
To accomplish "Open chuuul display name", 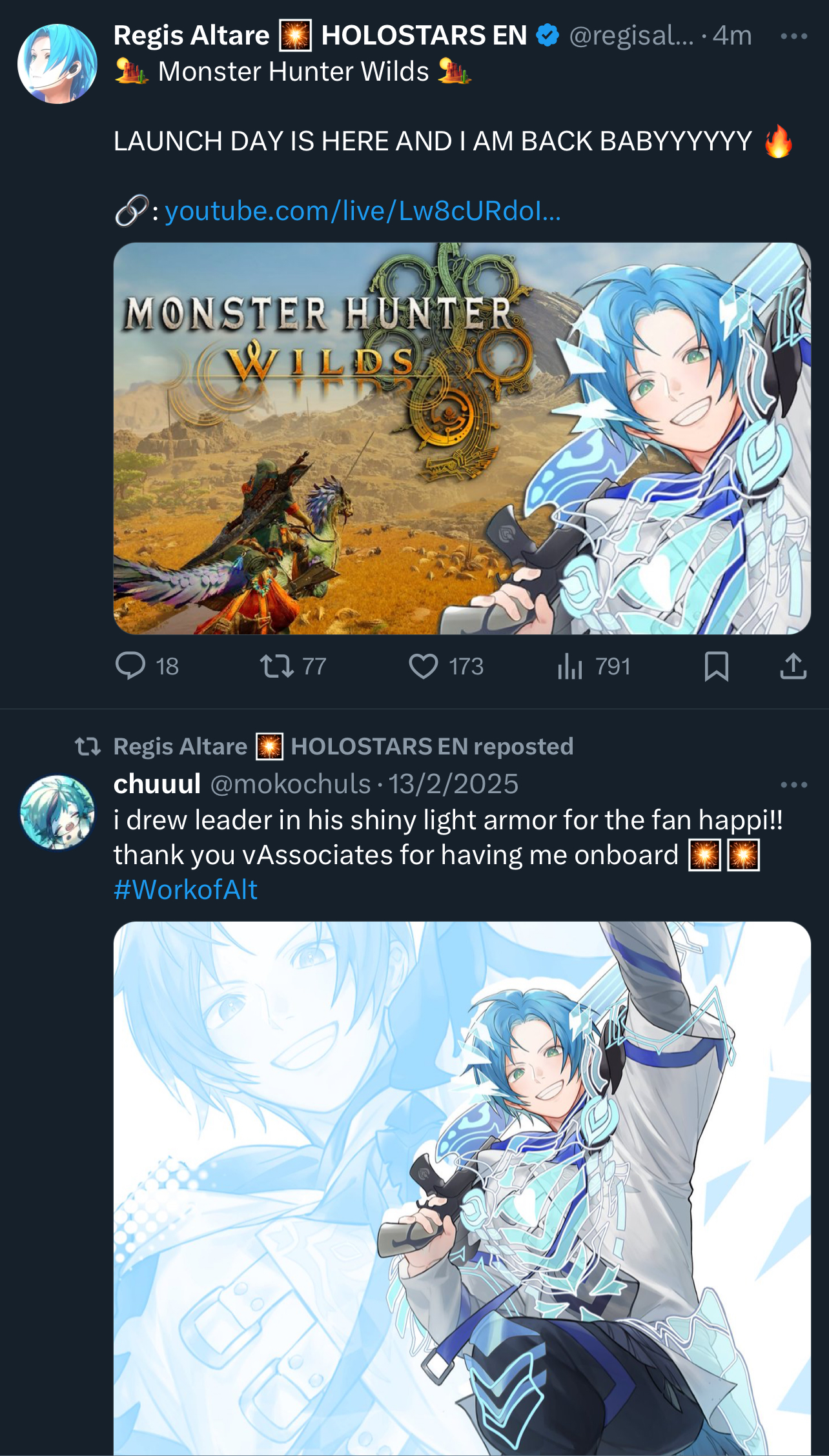I will pyautogui.click(x=158, y=784).
